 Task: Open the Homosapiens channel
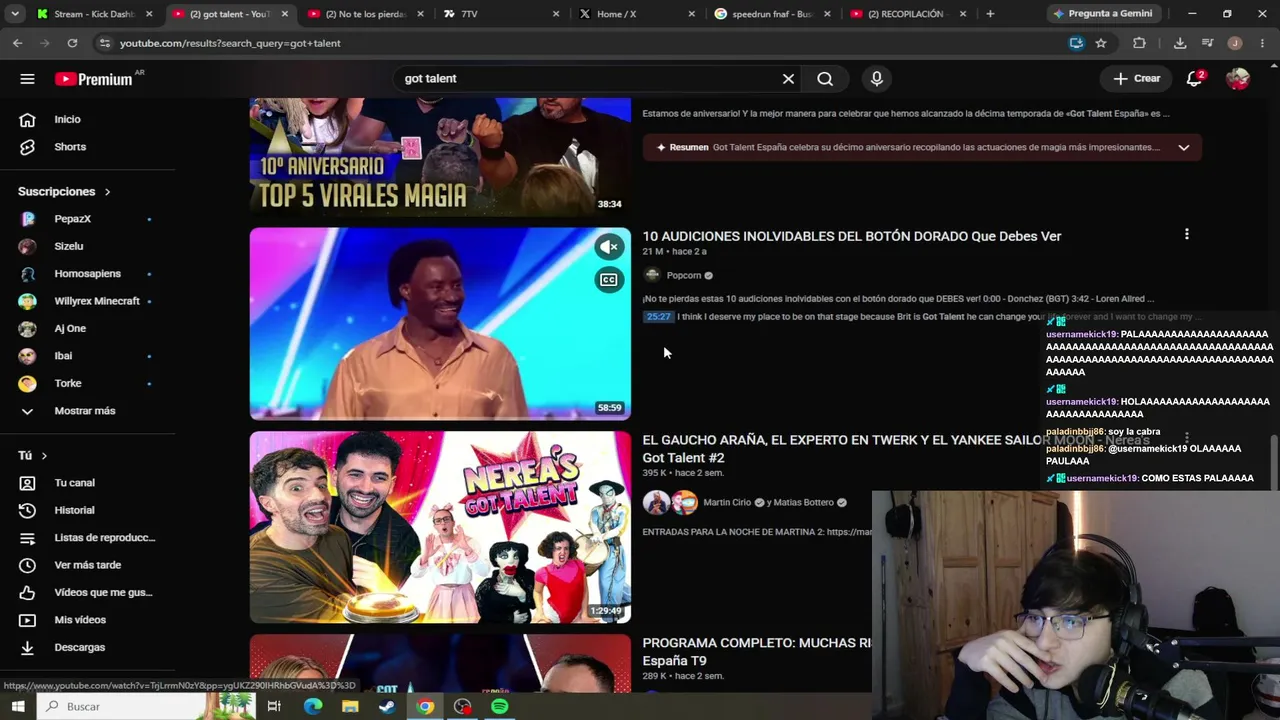point(88,274)
